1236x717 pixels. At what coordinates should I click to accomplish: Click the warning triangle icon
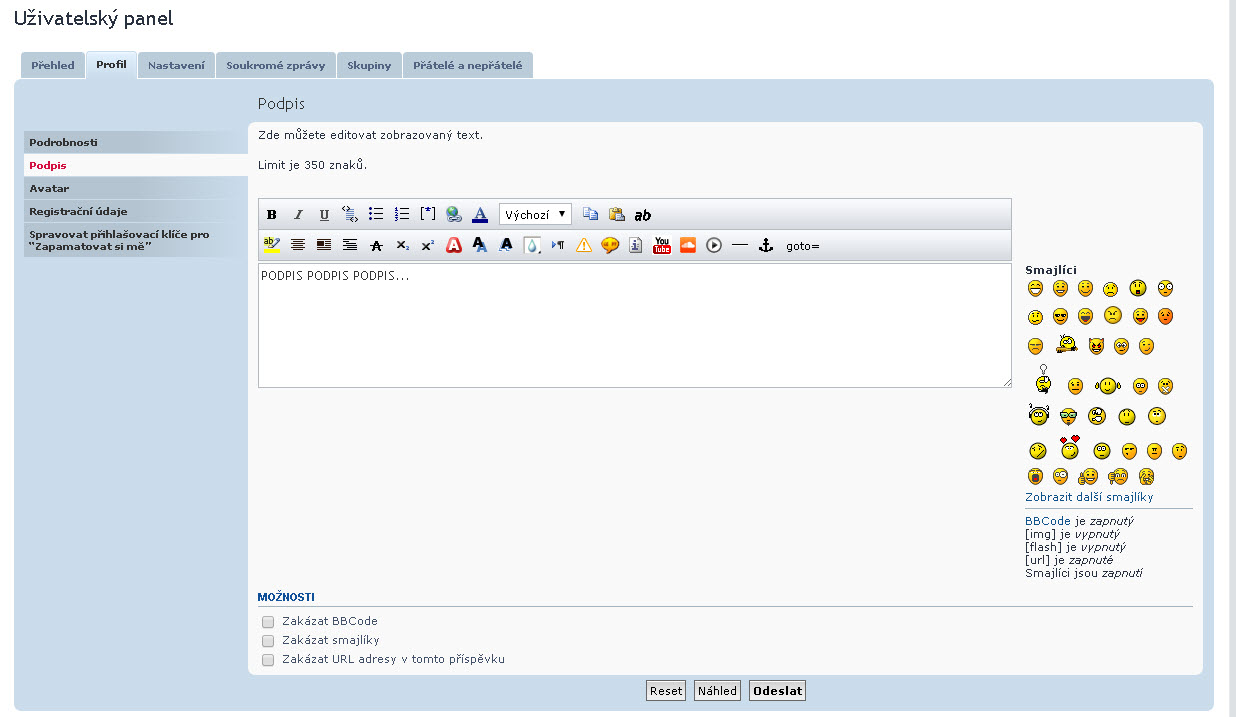(x=584, y=245)
